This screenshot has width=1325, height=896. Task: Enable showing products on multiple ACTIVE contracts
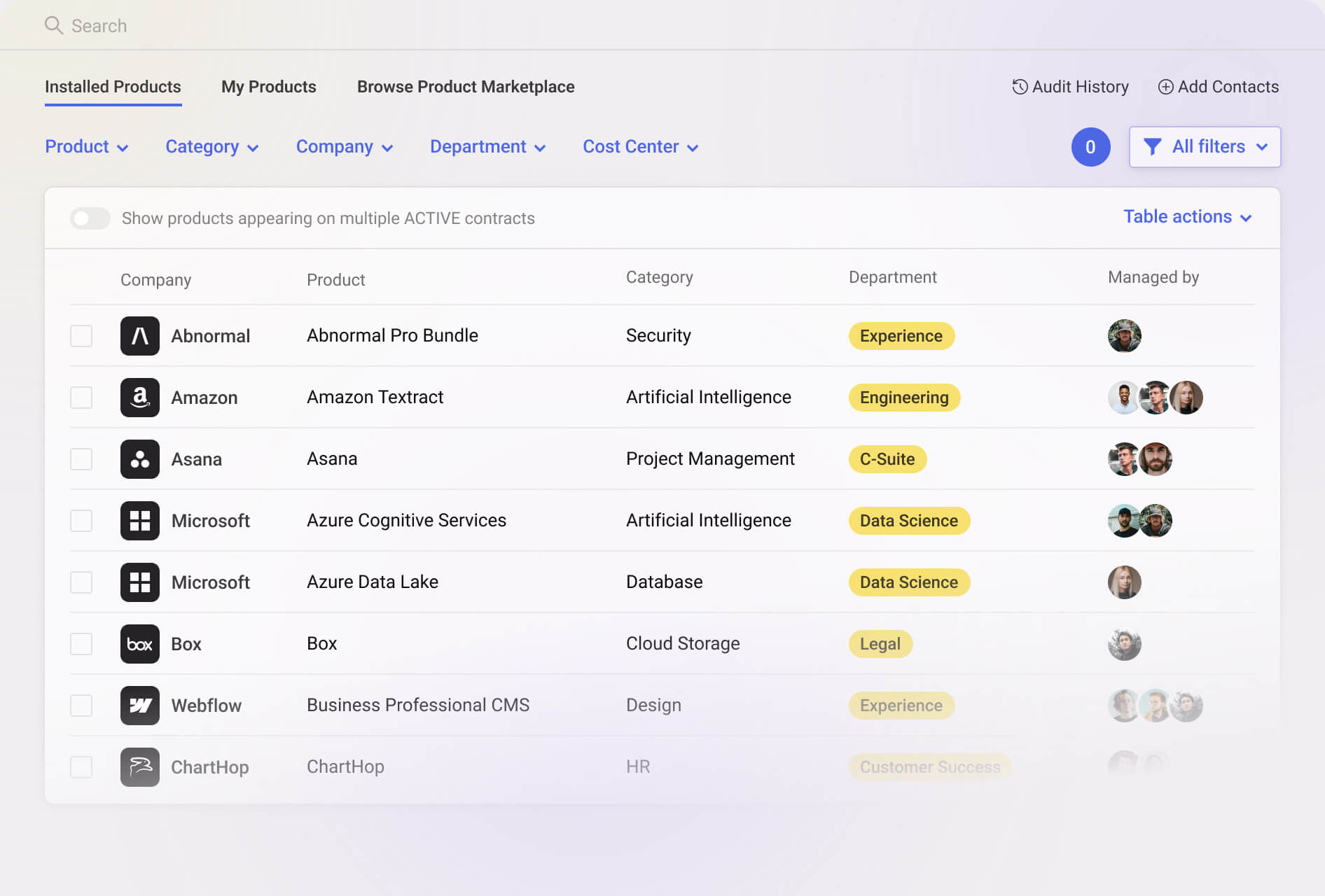90,218
